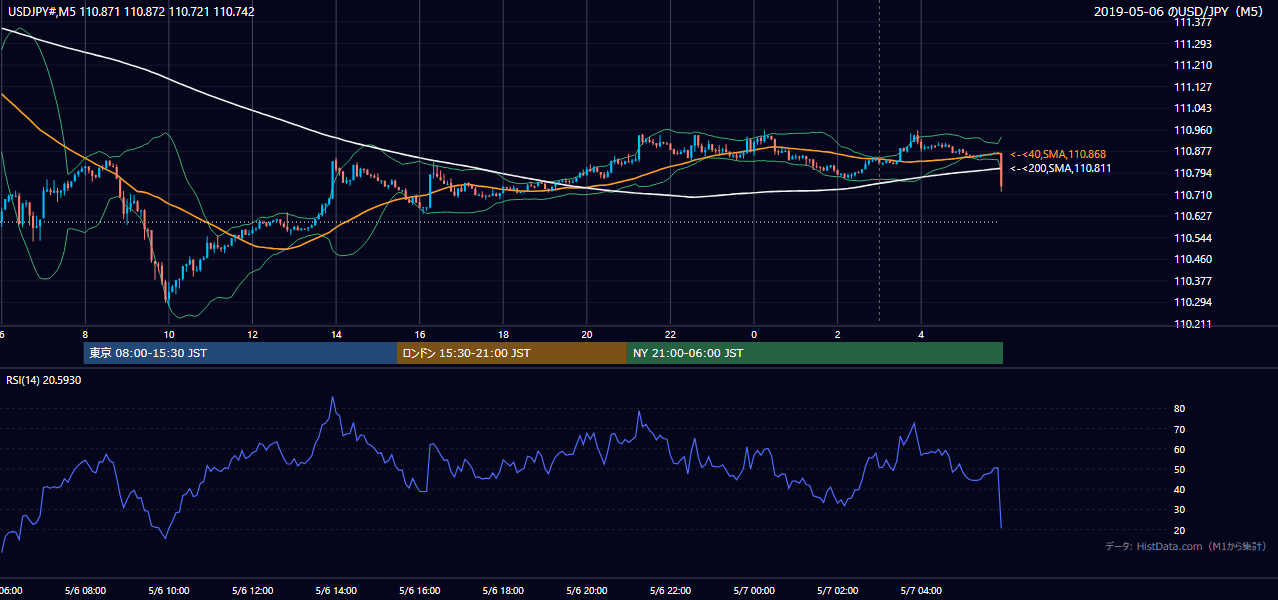This screenshot has height=600, width=1278.
Task: Click hour label 4 under price chart
Action: [921, 334]
